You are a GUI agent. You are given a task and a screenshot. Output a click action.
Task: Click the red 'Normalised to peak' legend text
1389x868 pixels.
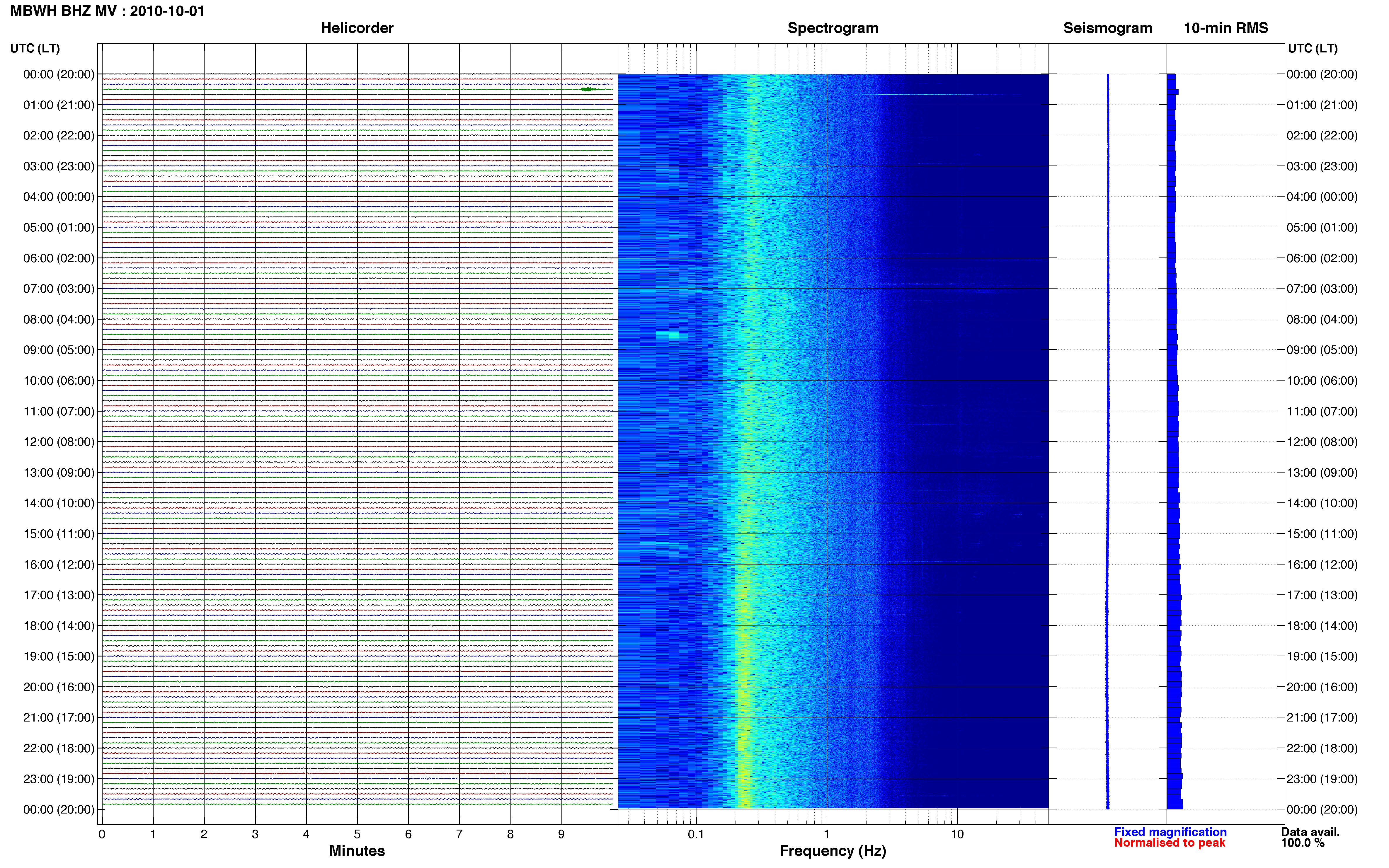1170,843
